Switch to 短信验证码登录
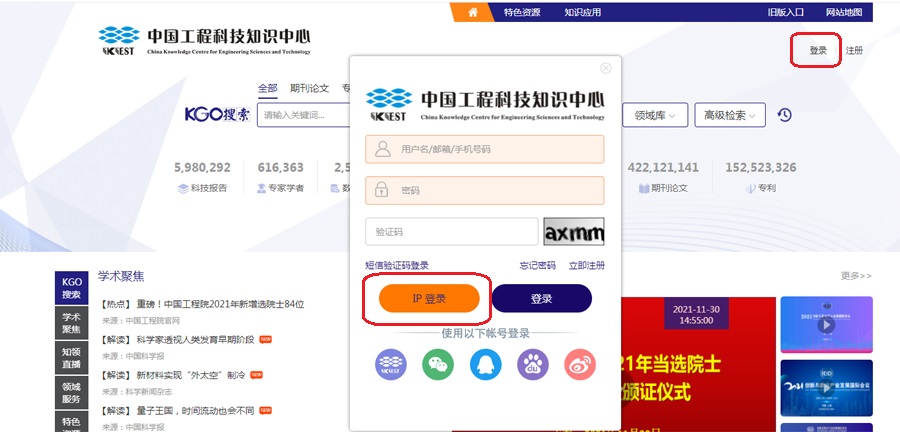The image size is (900, 432). pyautogui.click(x=397, y=266)
